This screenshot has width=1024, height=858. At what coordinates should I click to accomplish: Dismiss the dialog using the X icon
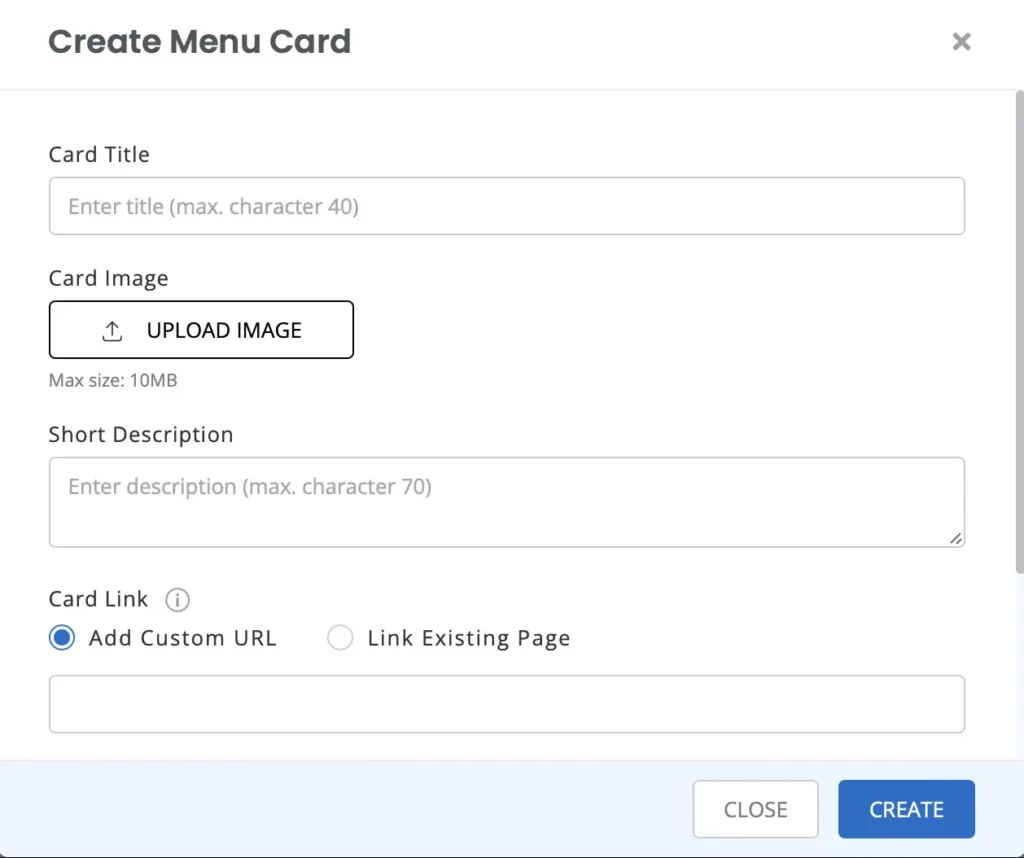961,41
